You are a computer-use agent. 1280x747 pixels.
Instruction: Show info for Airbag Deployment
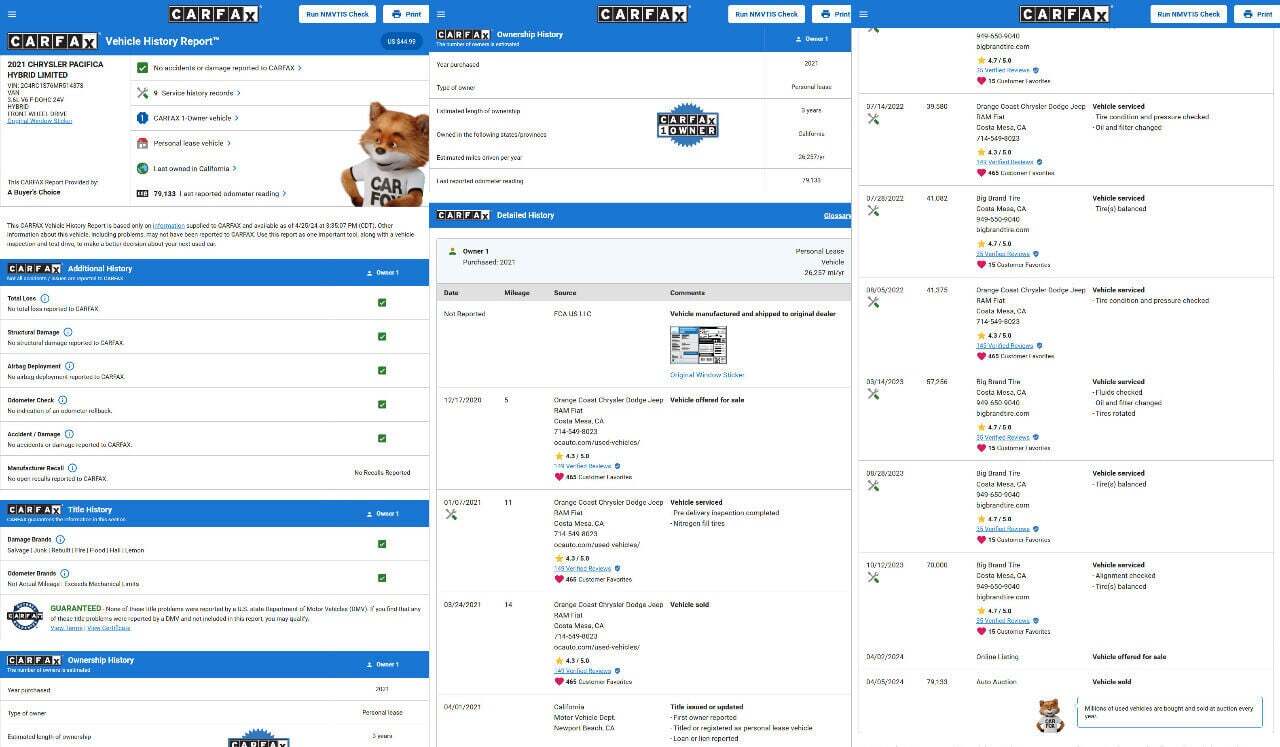point(69,366)
